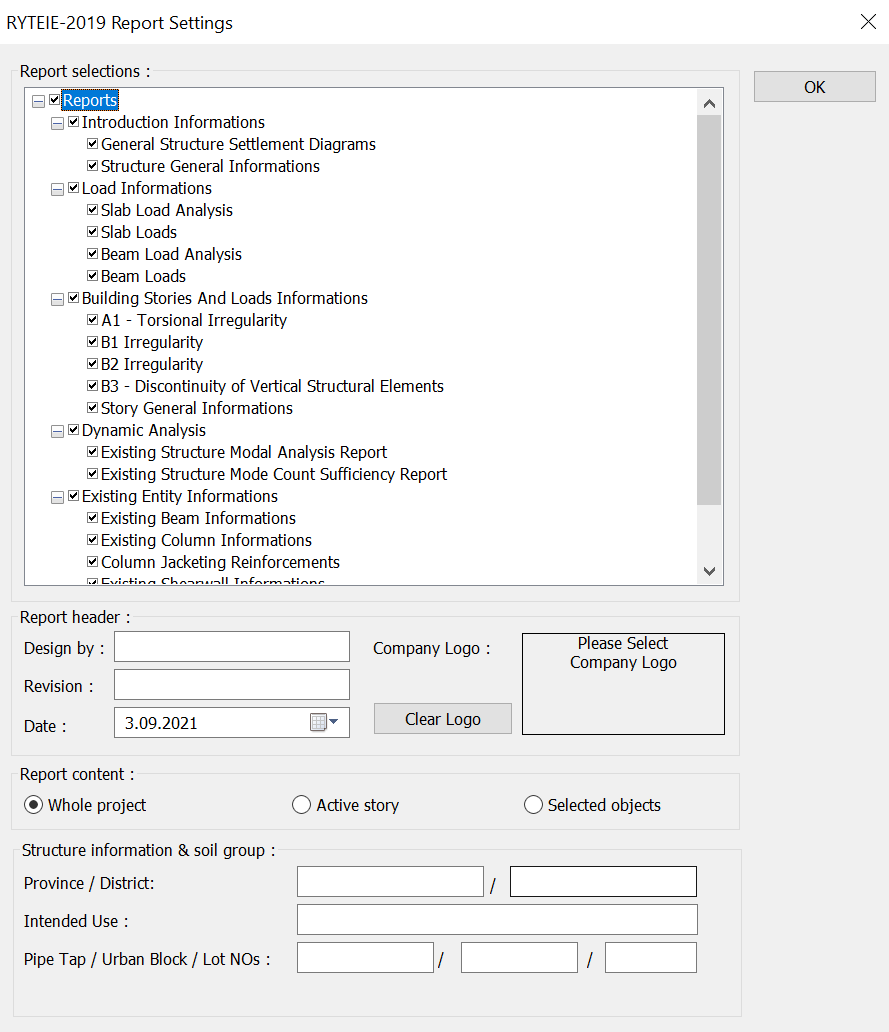Uncheck Slab Load Analysis checkbox

(93, 210)
